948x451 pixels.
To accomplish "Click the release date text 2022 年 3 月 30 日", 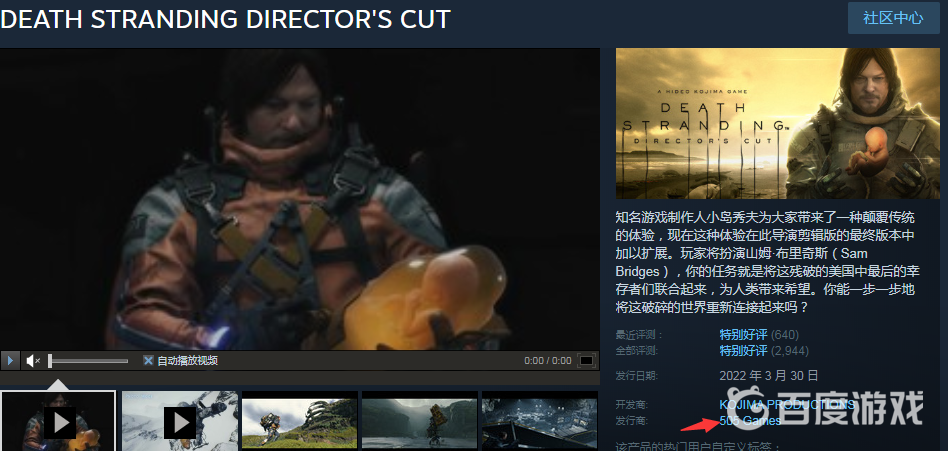I will click(768, 375).
